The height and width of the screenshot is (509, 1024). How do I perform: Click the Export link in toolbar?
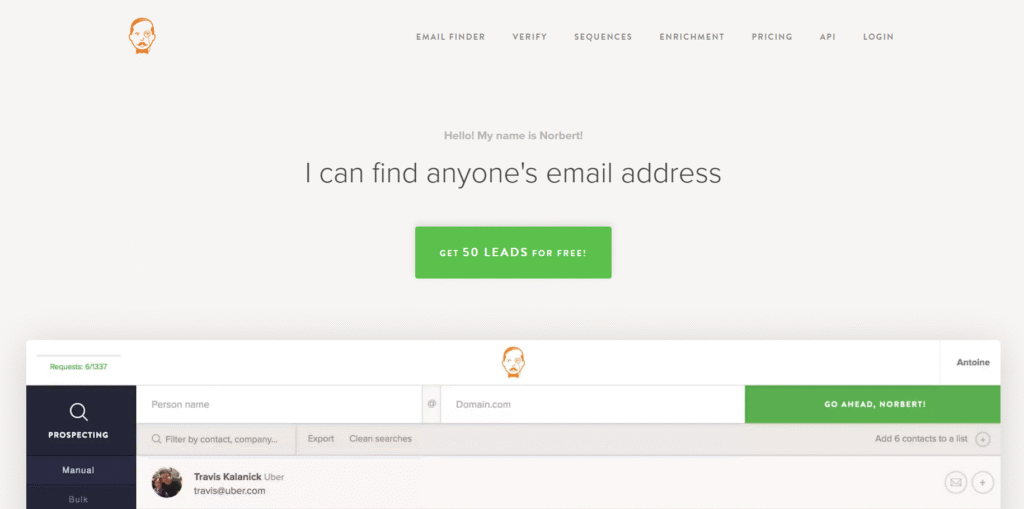pos(321,439)
